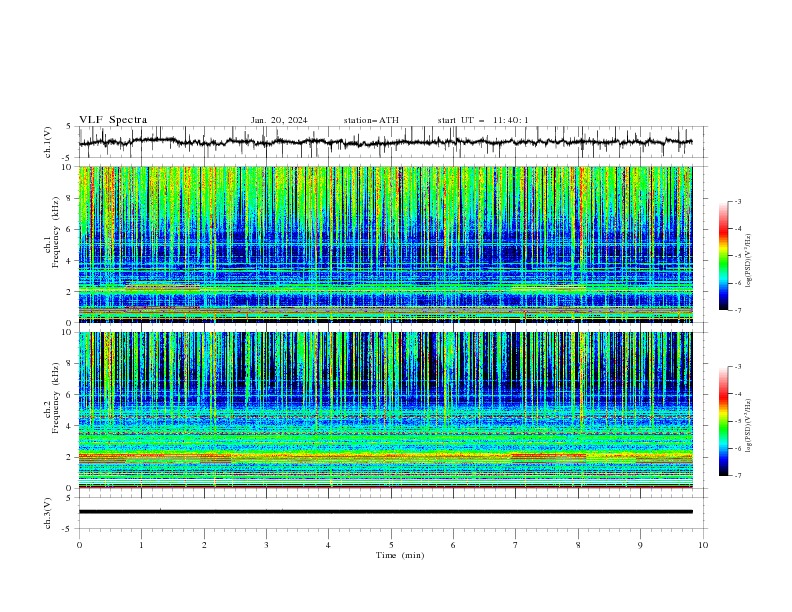Click the ch.1 voltage waveform trace
This screenshot has height=612, width=792.
tap(385, 142)
